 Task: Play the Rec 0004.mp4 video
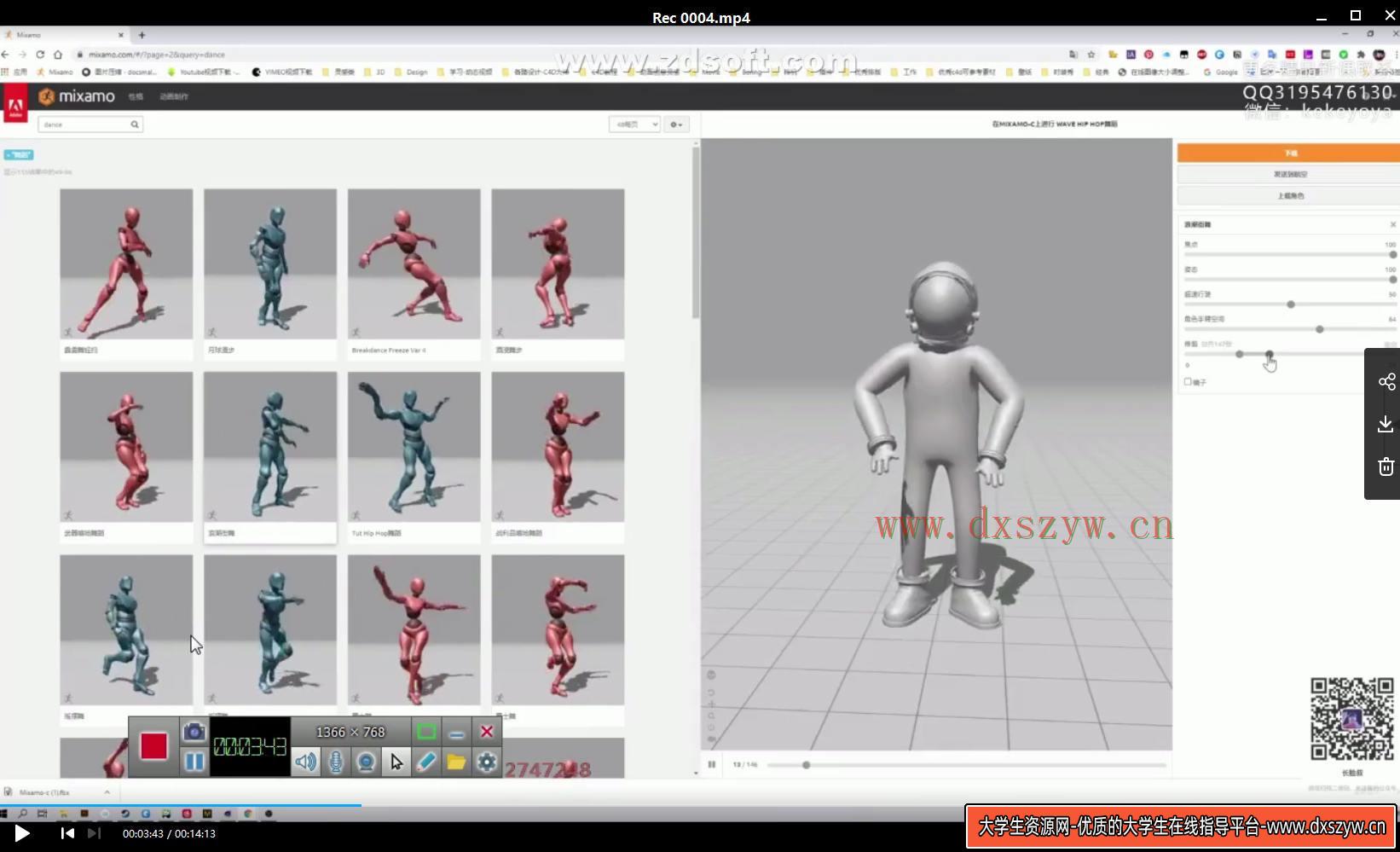pos(22,833)
